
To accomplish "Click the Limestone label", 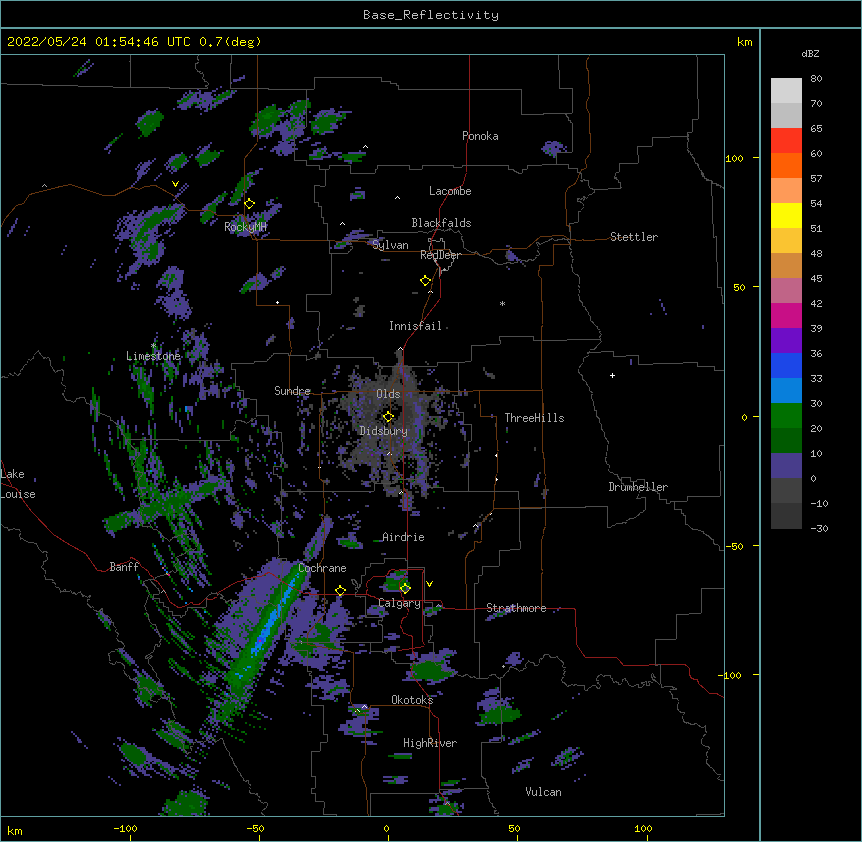I will click(x=153, y=356).
